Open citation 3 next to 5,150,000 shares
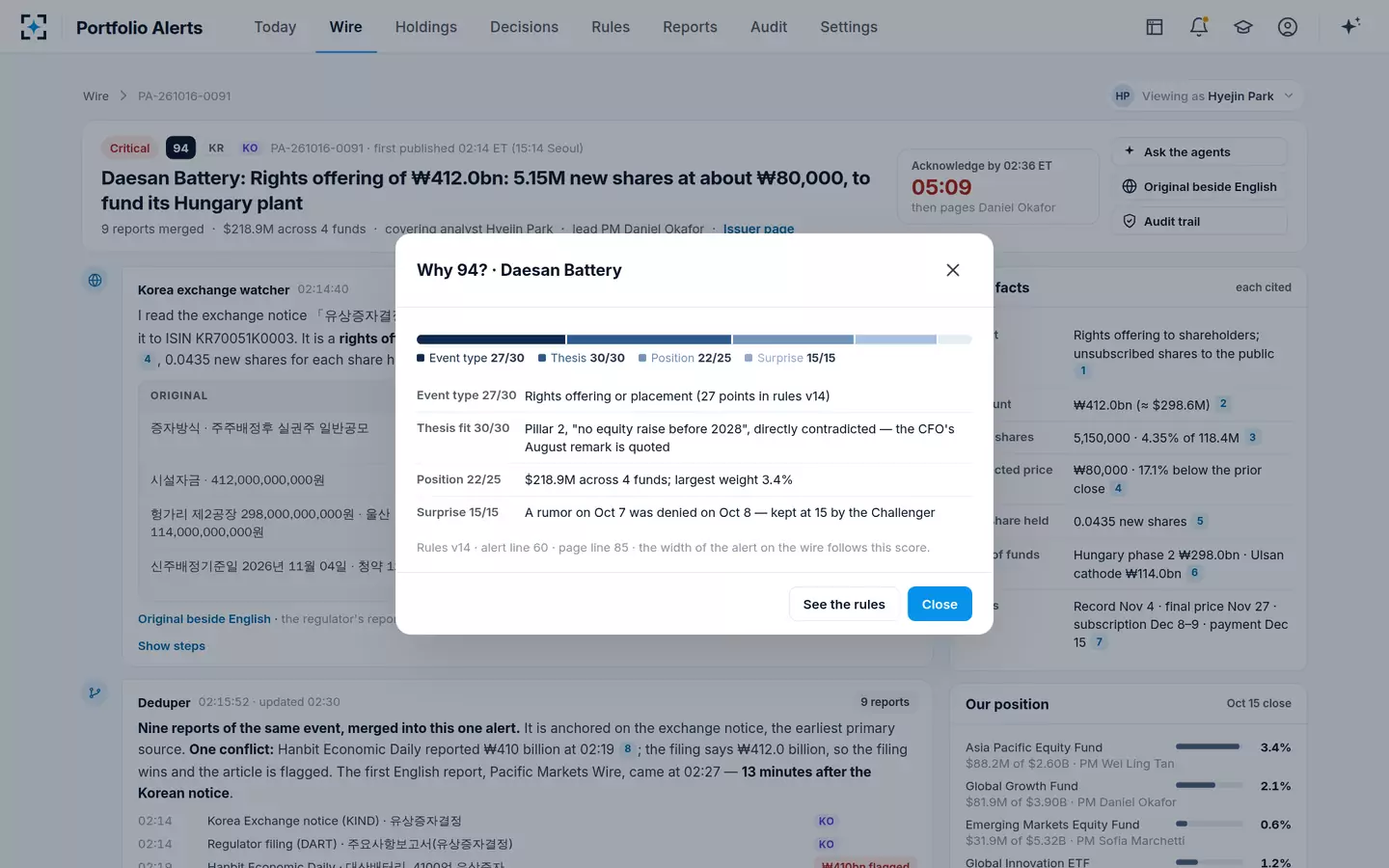 (x=1252, y=437)
